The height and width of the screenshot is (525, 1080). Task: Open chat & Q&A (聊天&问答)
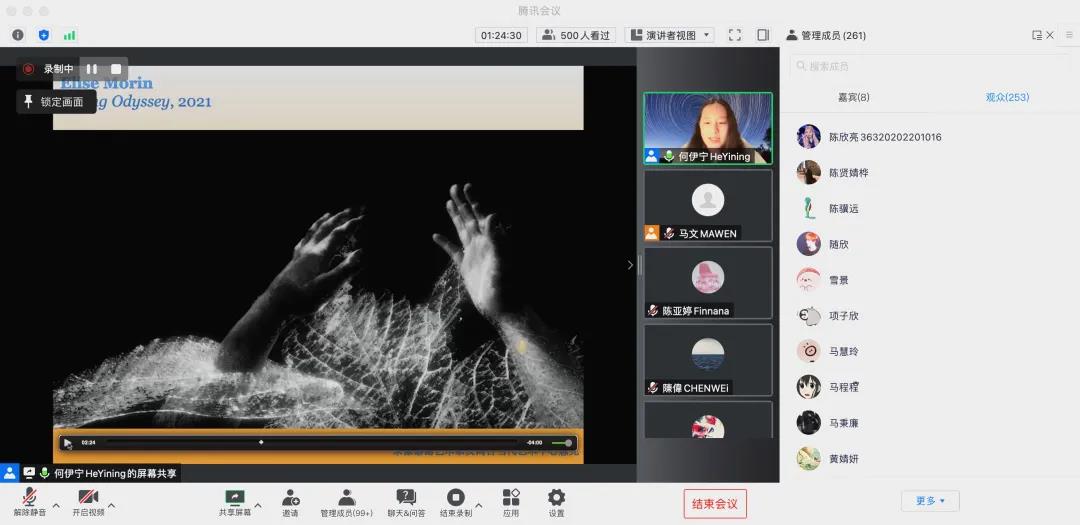pos(406,497)
